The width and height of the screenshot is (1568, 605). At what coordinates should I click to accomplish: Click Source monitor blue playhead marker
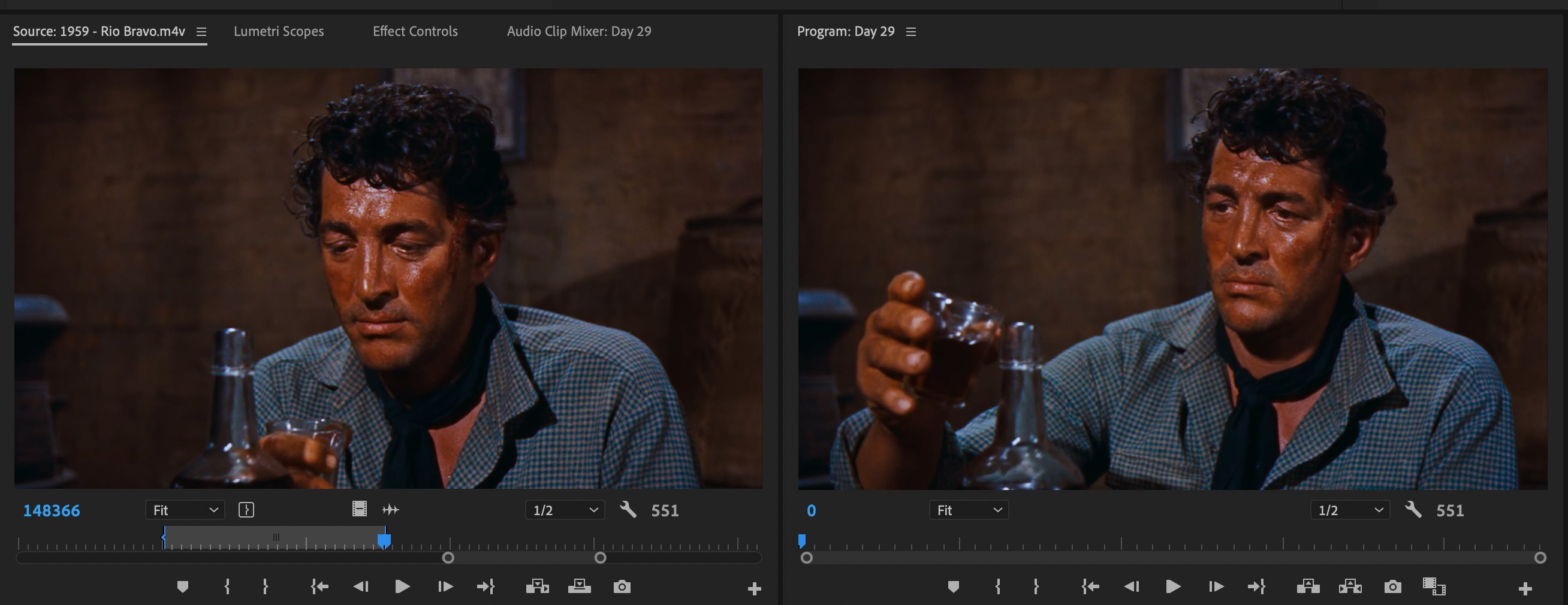pyautogui.click(x=384, y=540)
